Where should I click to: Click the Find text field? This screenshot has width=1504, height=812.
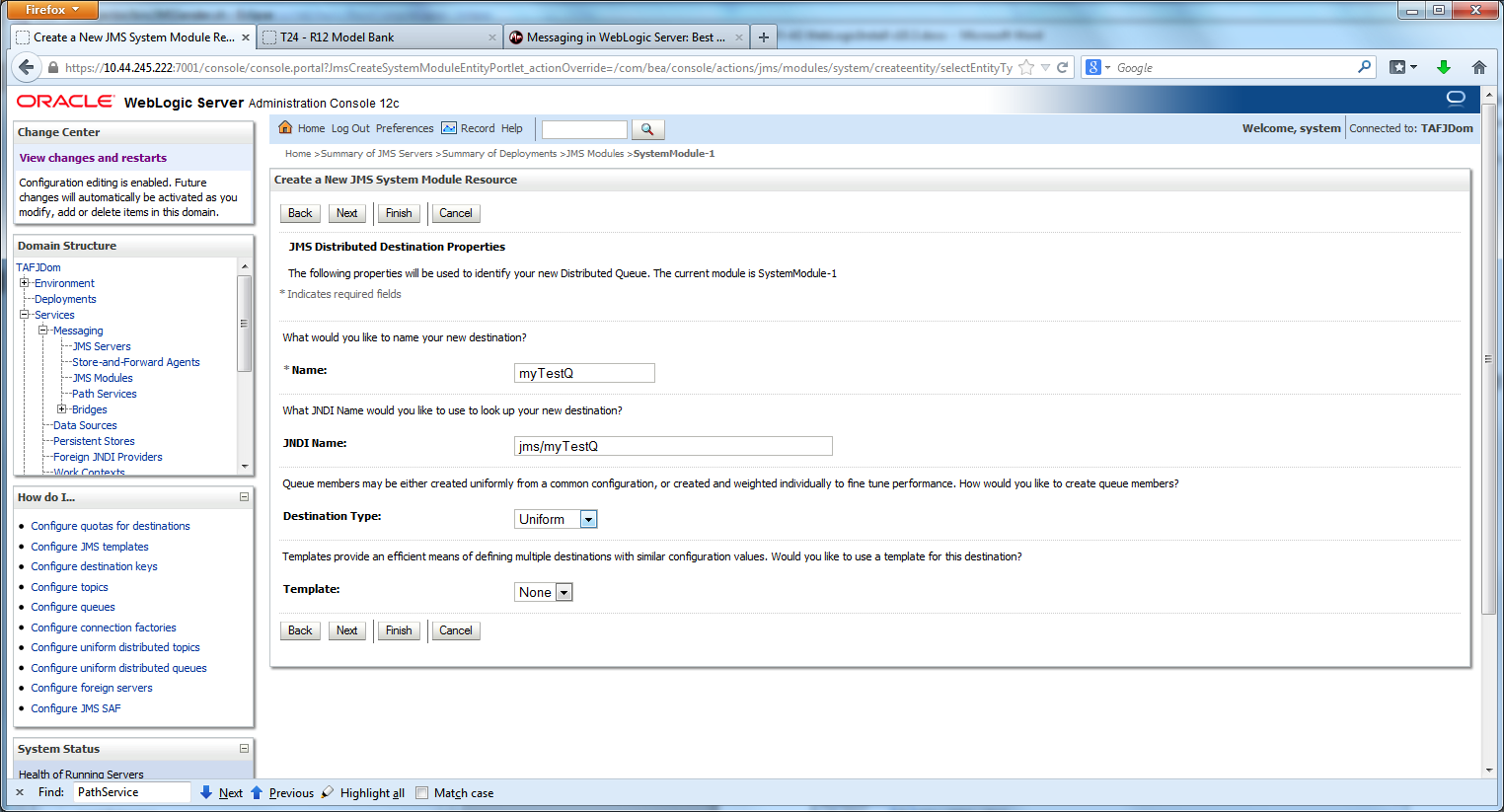point(131,792)
